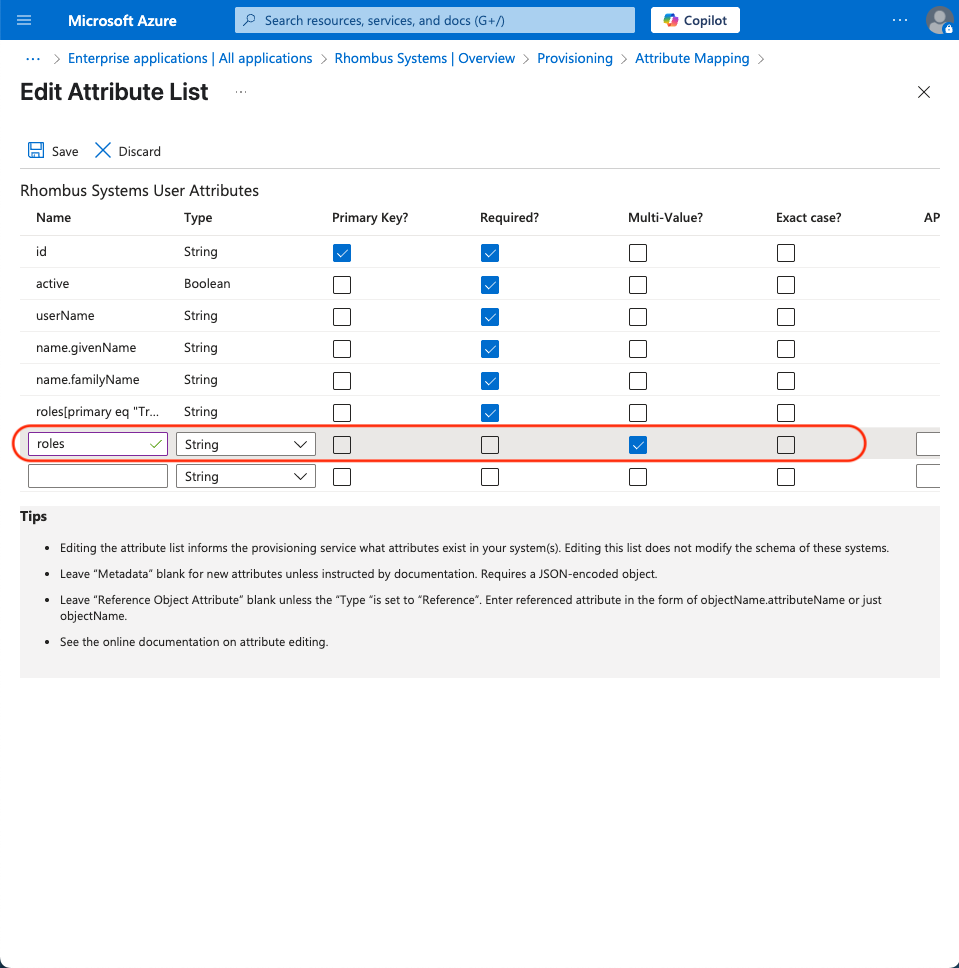Uncheck Required for name.givenName
The width and height of the screenshot is (959, 968).
(x=490, y=349)
